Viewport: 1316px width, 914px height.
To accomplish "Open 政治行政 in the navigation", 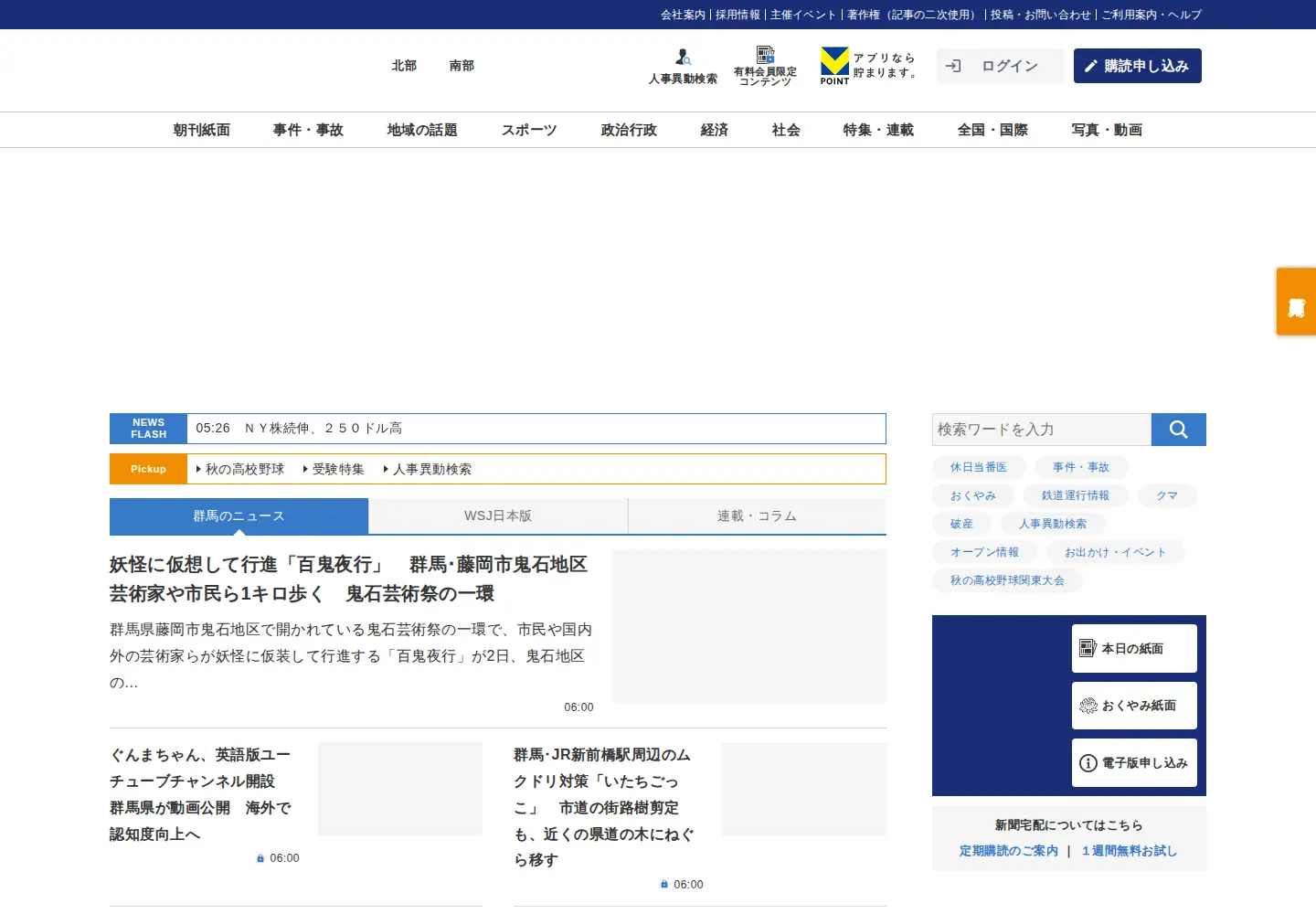I will point(629,130).
